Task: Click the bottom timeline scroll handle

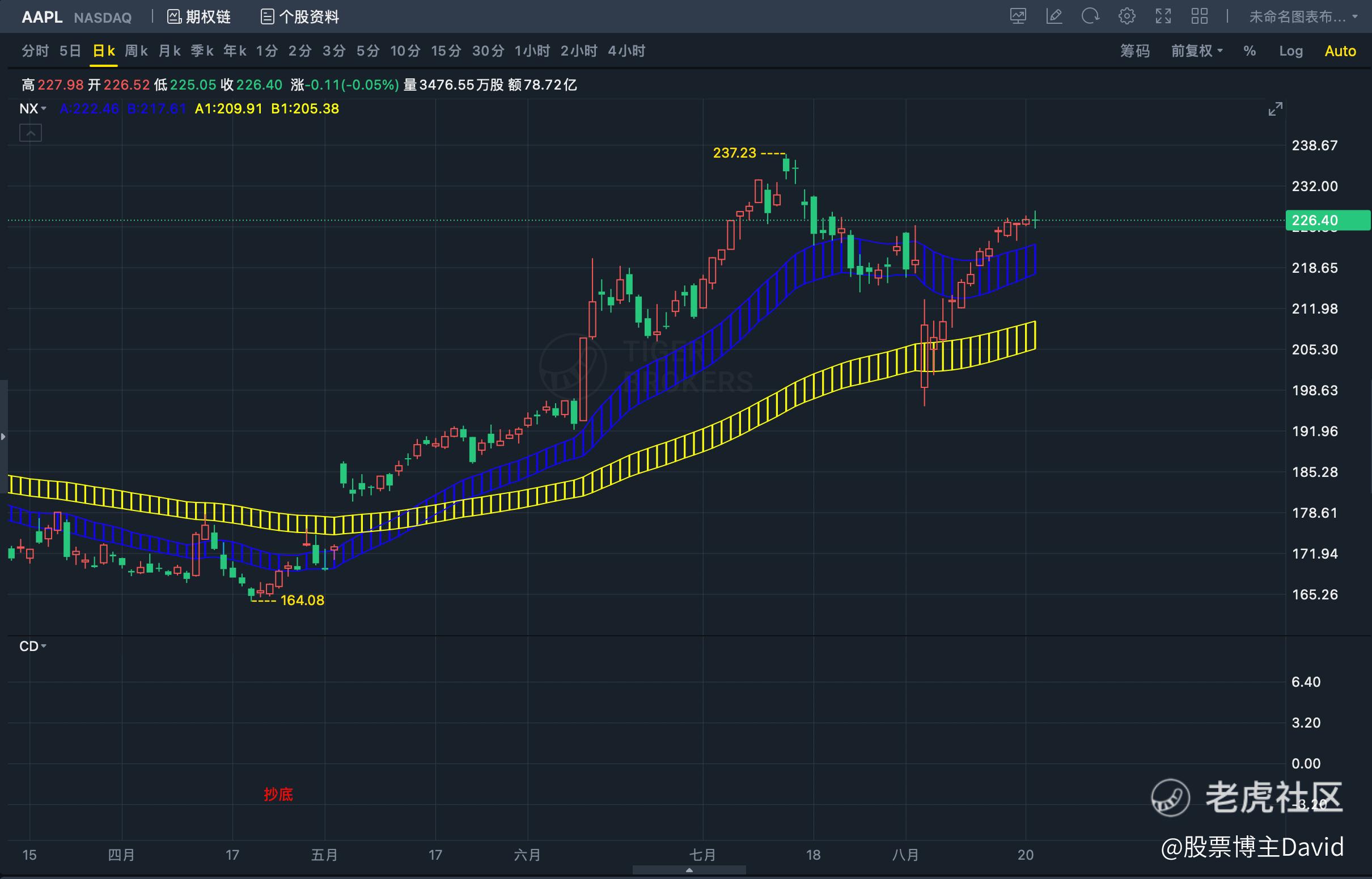Action: point(689,870)
